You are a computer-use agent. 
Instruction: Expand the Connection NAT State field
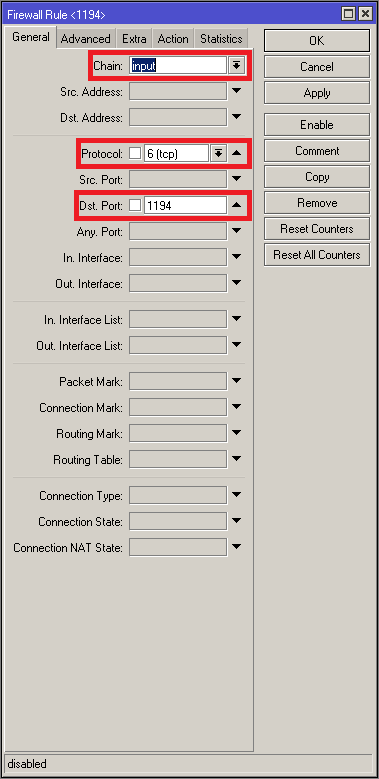pyautogui.click(x=236, y=547)
